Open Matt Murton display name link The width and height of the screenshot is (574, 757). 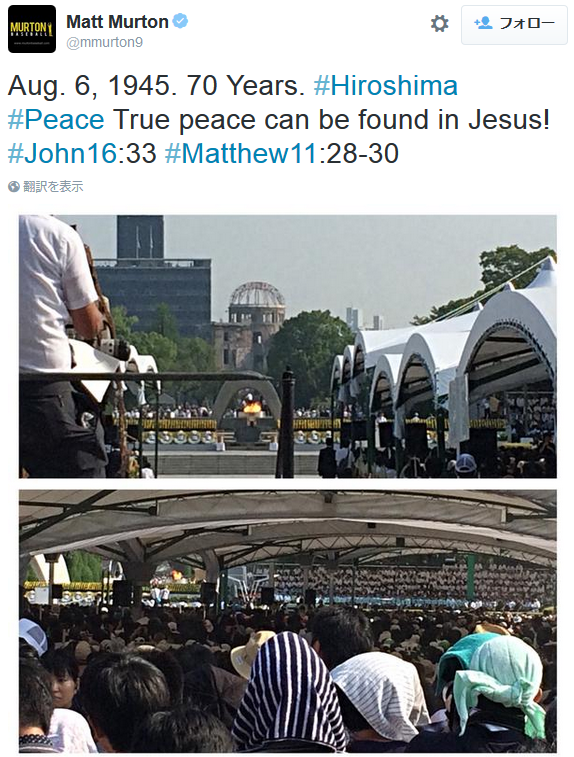pos(117,22)
